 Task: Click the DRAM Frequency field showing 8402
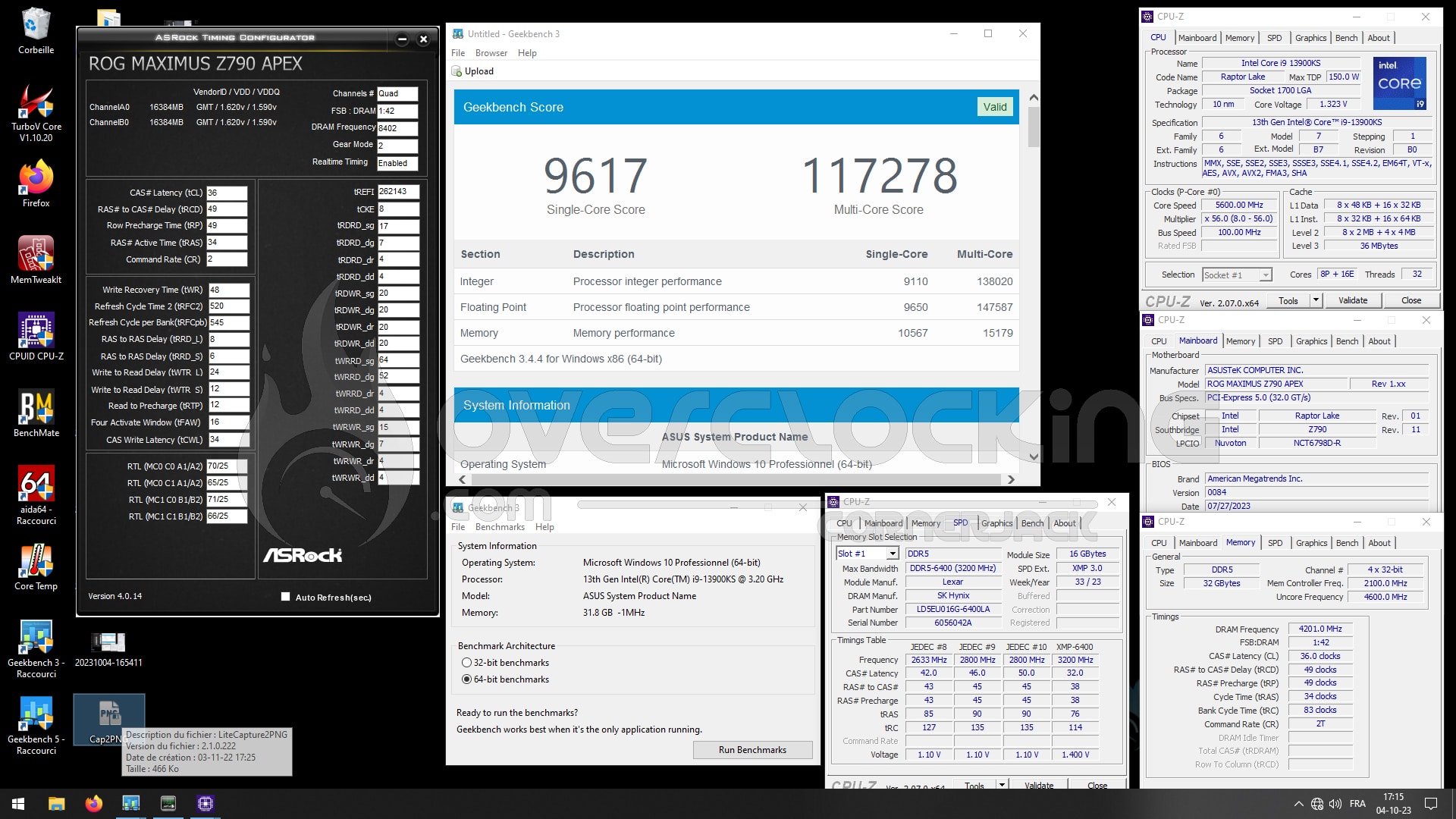tap(397, 128)
